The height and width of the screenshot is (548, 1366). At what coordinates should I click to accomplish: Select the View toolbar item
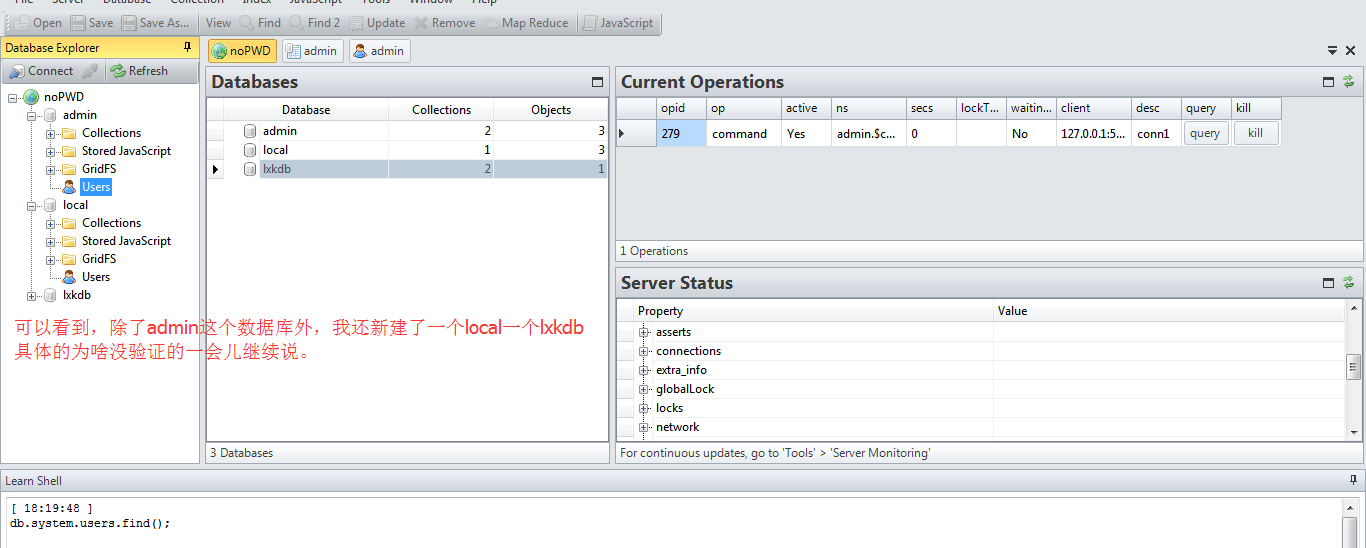[x=218, y=23]
